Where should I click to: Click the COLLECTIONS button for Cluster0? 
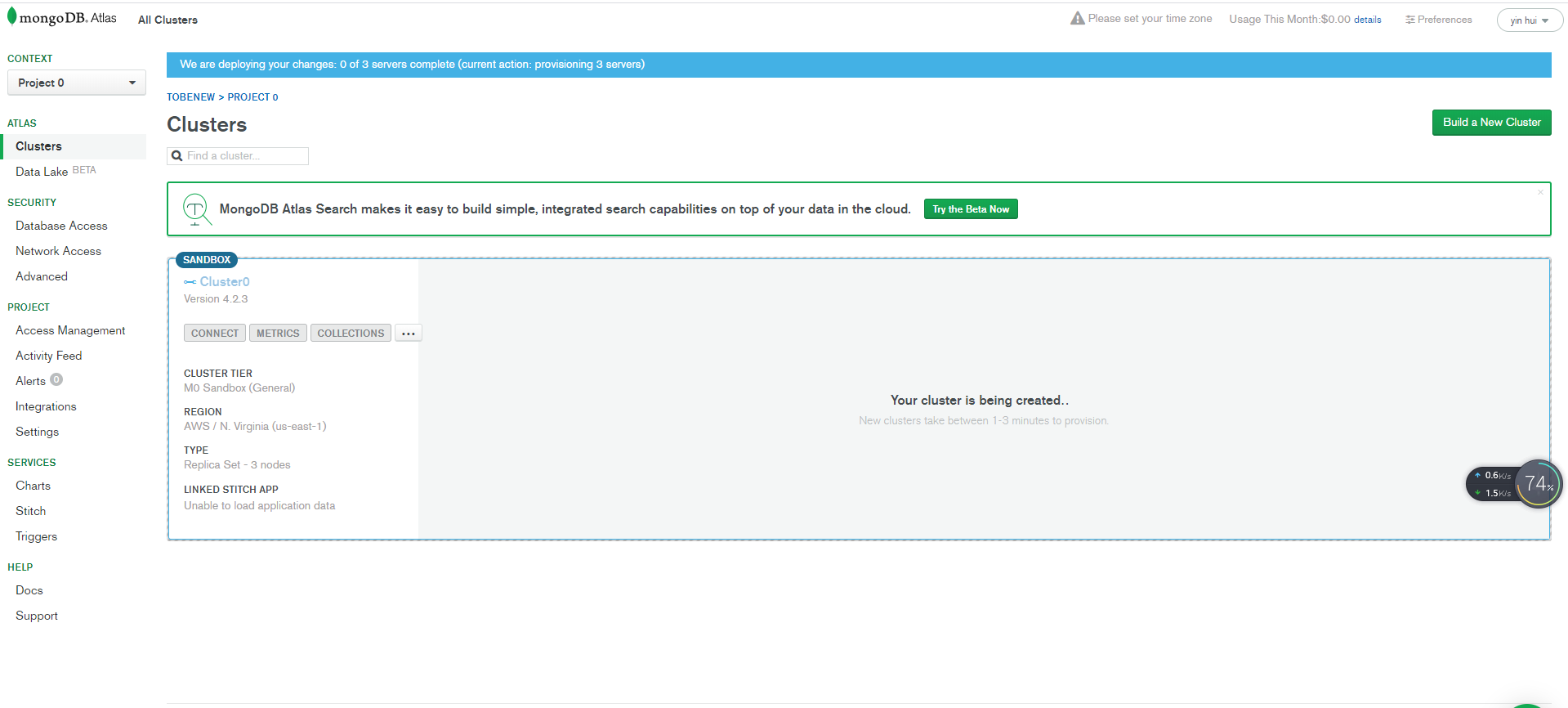coord(351,334)
